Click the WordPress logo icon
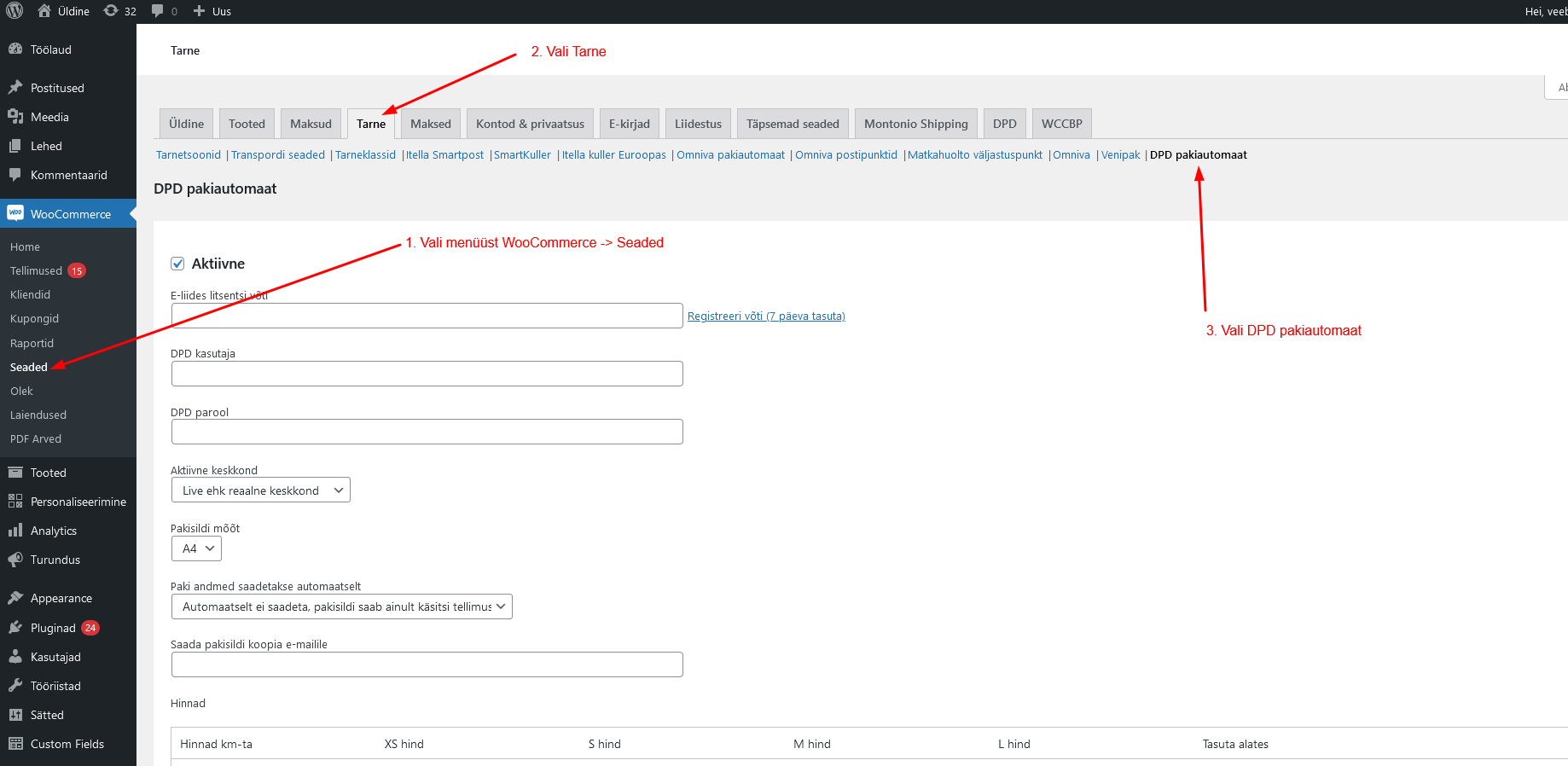Viewport: 1568px width, 766px height. coord(15,11)
